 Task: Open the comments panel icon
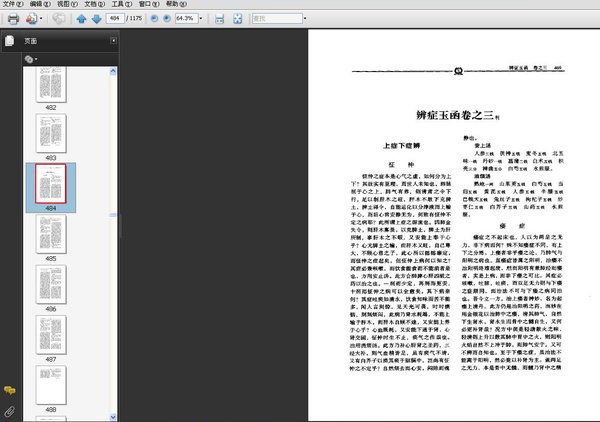pyautogui.click(x=10, y=391)
